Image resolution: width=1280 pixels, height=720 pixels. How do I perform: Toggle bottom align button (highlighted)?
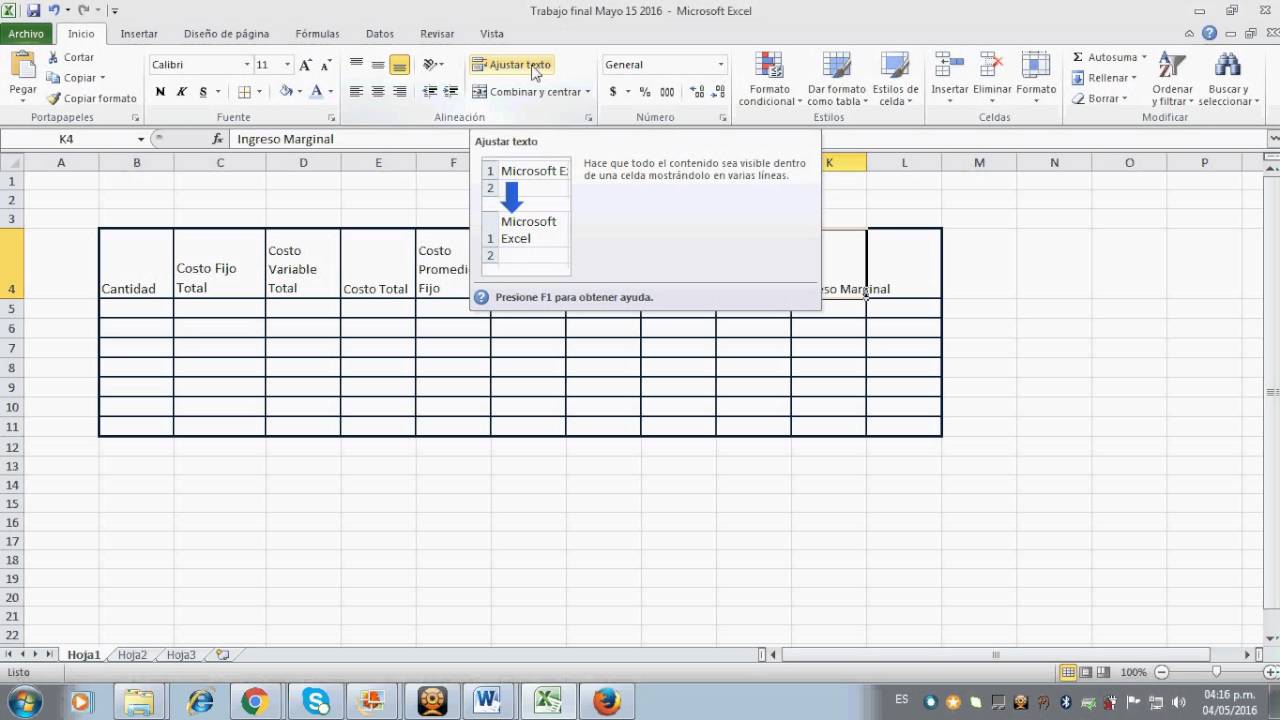coord(400,65)
